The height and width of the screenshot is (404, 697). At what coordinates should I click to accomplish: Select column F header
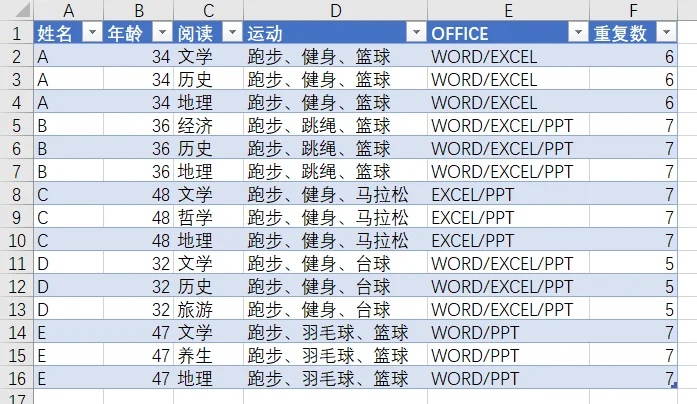click(x=633, y=10)
